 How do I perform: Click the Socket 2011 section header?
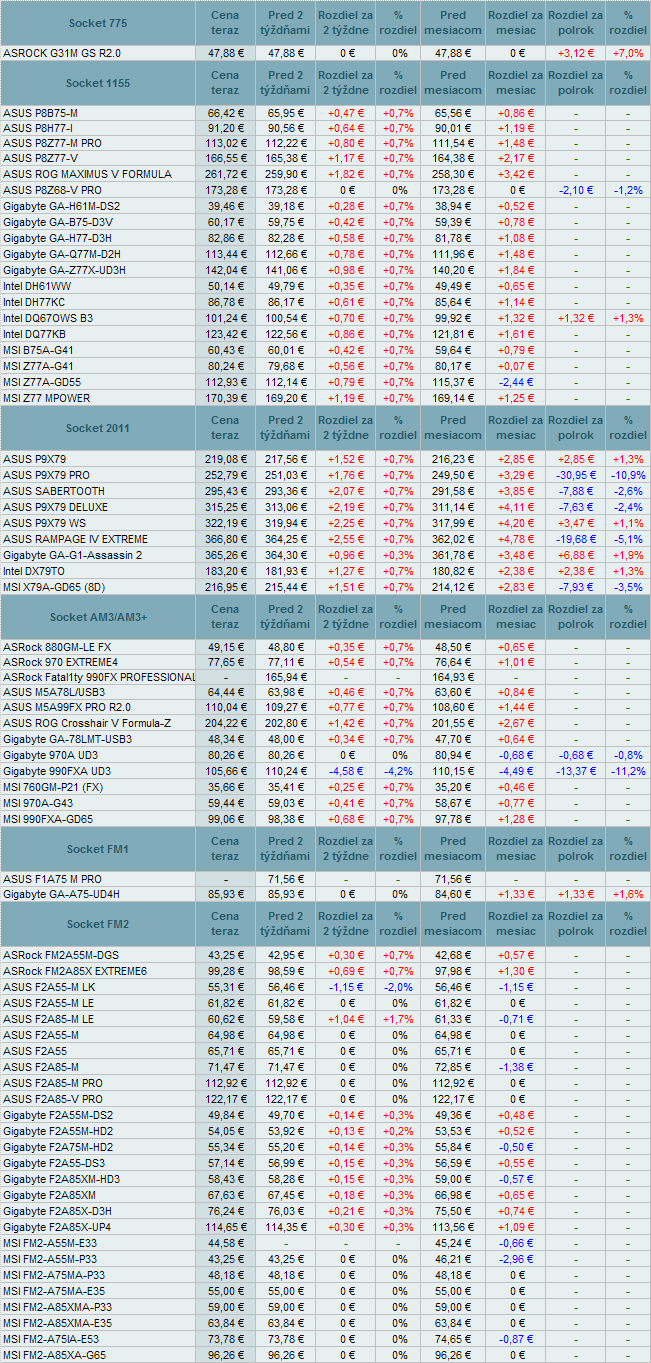[x=98, y=428]
